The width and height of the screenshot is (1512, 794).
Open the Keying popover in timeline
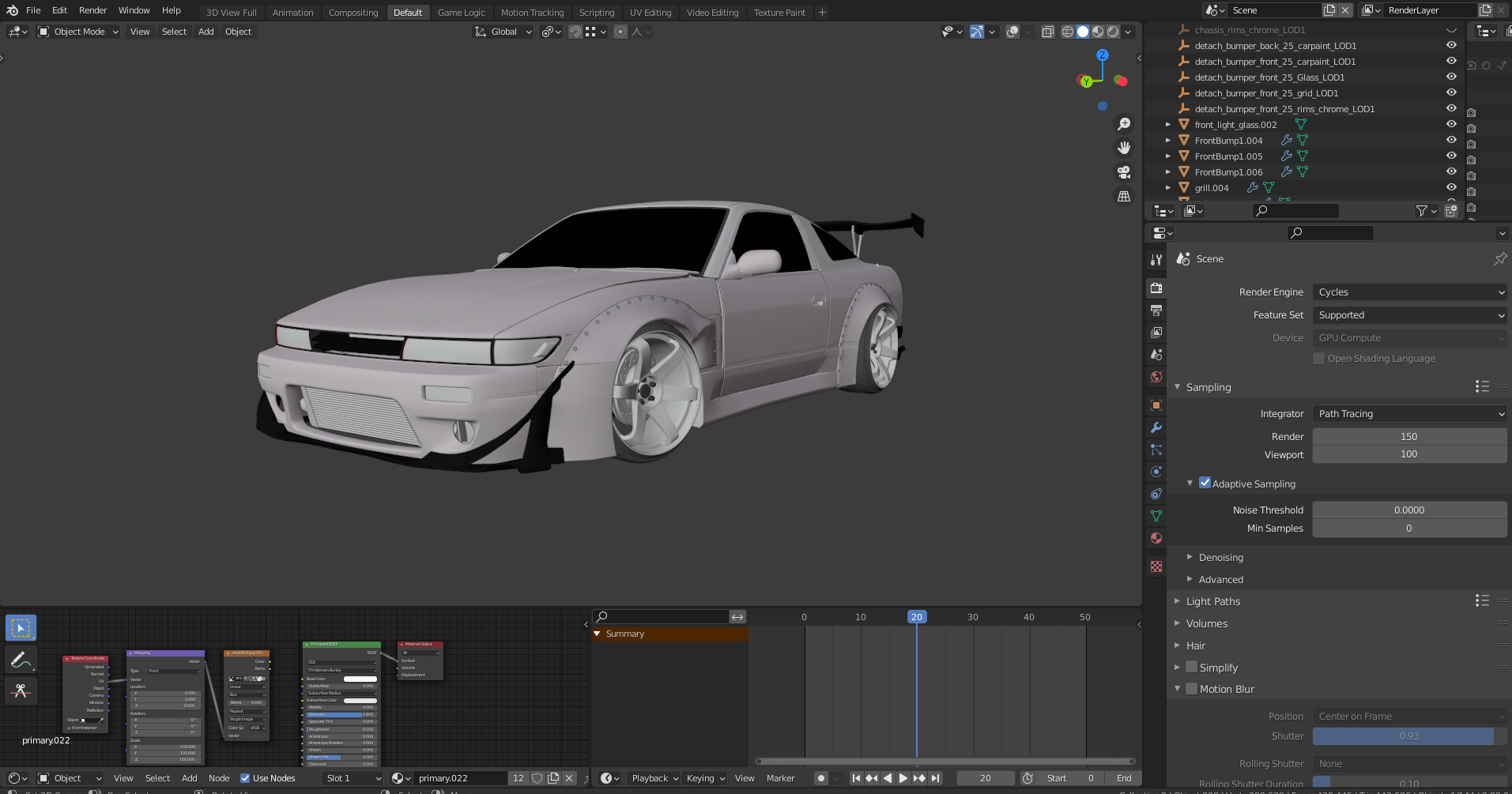705,778
